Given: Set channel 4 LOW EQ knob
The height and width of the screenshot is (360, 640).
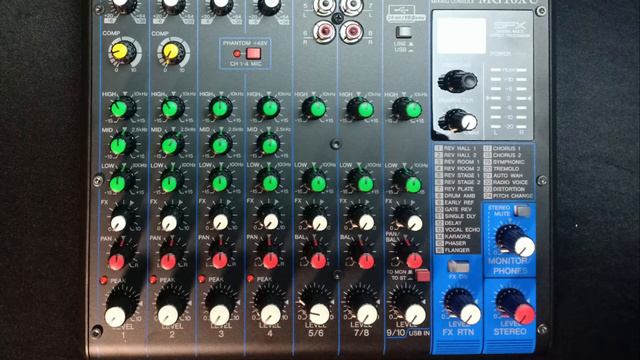Looking at the screenshot, I should pos(269,183).
